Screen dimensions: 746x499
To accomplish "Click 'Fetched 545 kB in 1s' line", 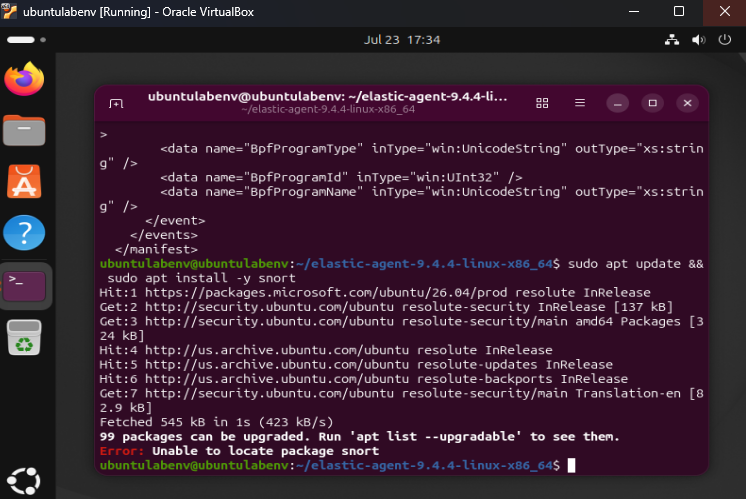I will click(216, 422).
